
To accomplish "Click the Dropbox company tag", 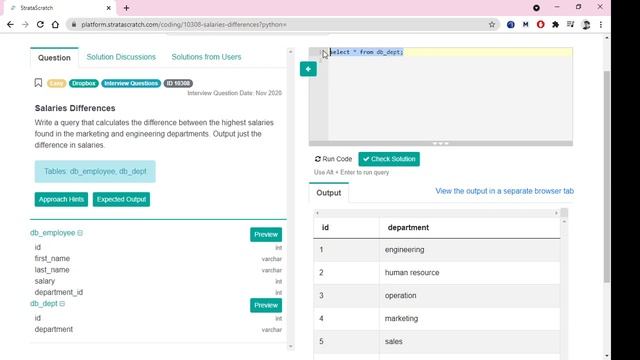I will pos(84,83).
